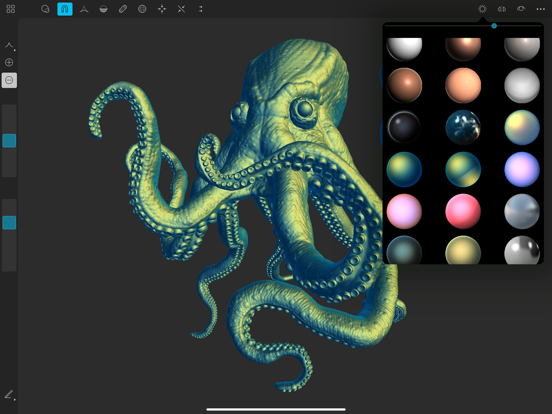Select the highlighted blue arch tool
The width and height of the screenshot is (552, 414).
click(65, 9)
